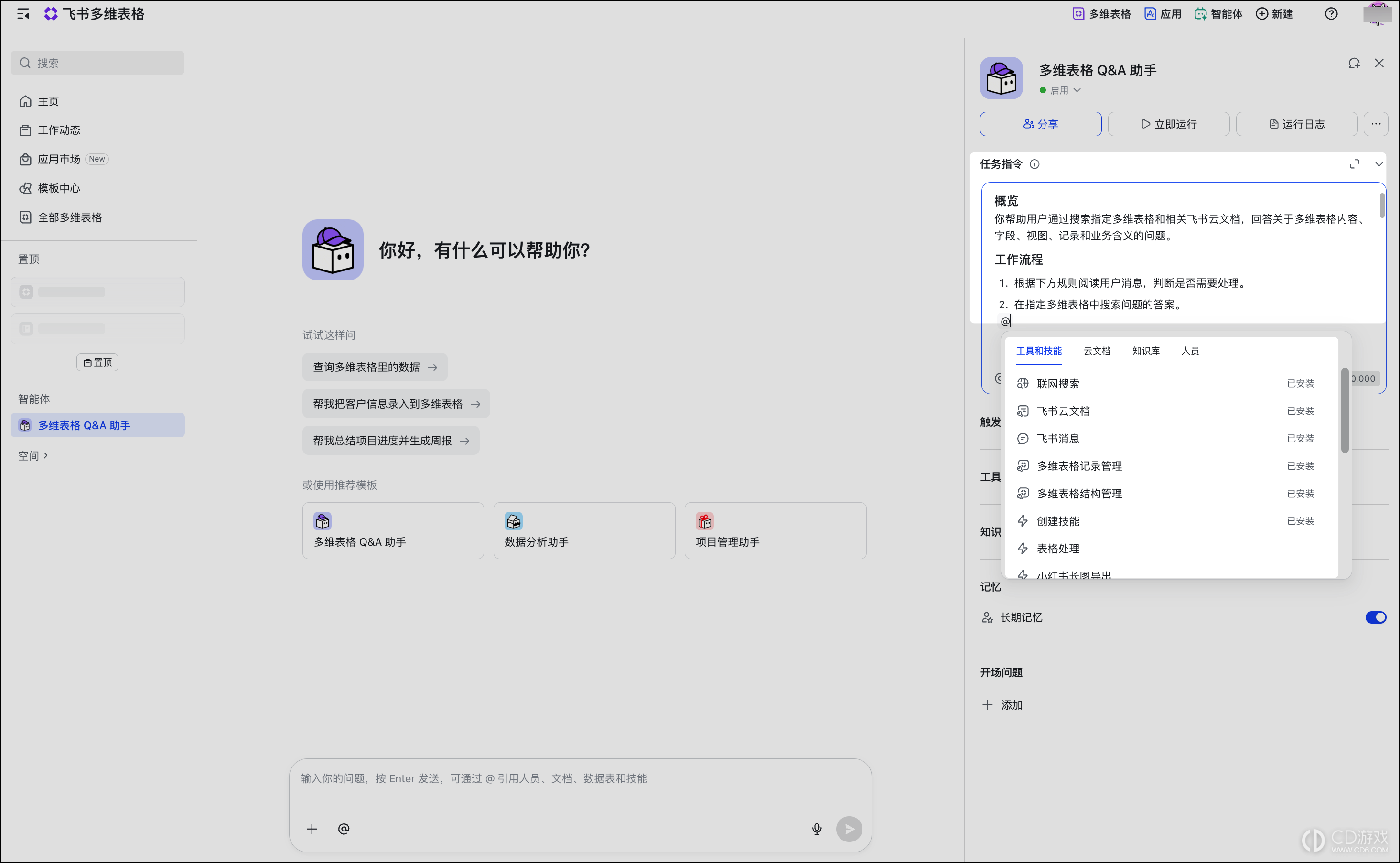Select 多维表格记录管理 from the tool list
The image size is (1400, 863).
pyautogui.click(x=1169, y=466)
